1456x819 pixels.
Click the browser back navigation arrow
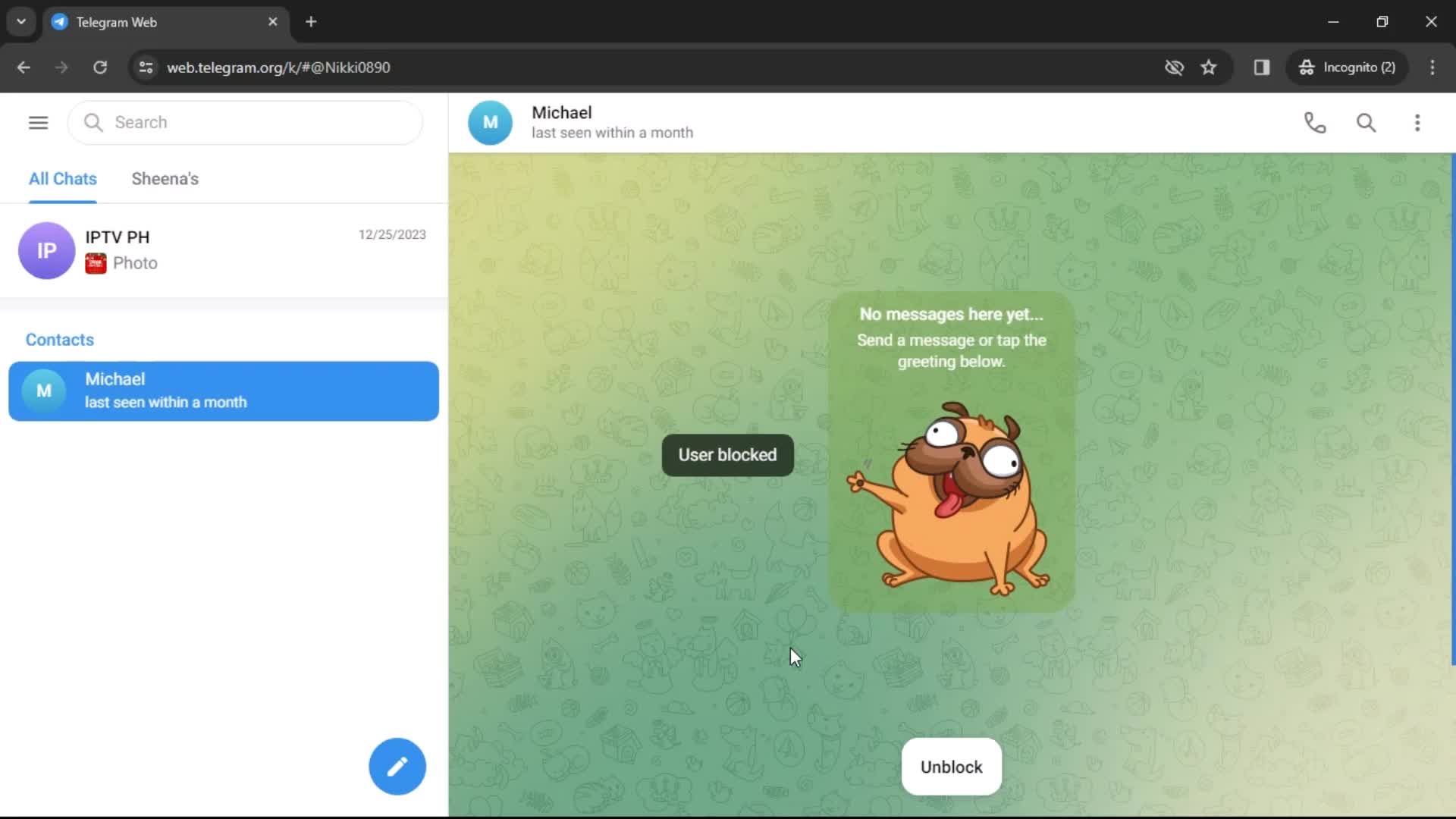click(x=23, y=67)
